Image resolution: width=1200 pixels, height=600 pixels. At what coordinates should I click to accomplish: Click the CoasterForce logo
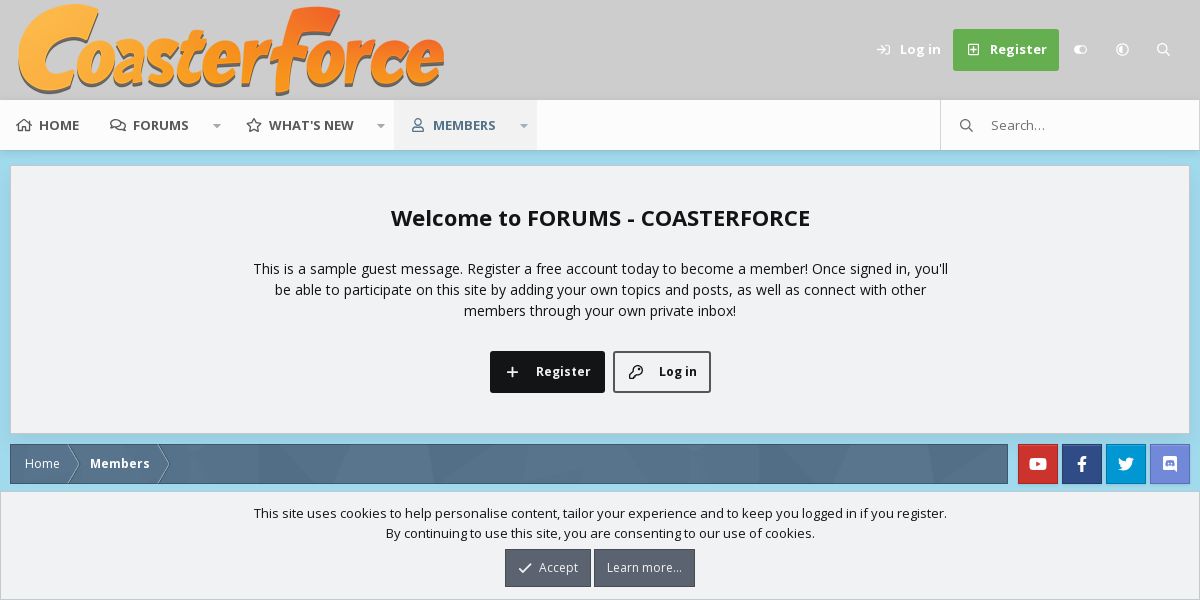[231, 50]
